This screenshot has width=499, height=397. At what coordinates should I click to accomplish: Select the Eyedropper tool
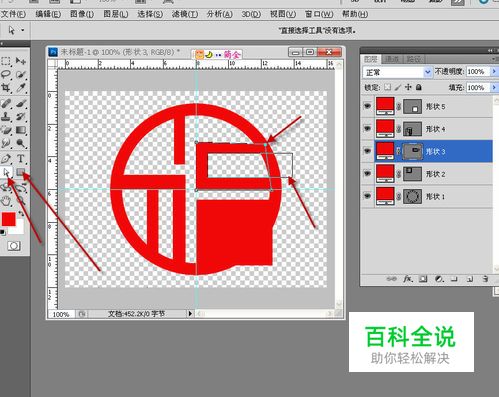pyautogui.click(x=21, y=88)
